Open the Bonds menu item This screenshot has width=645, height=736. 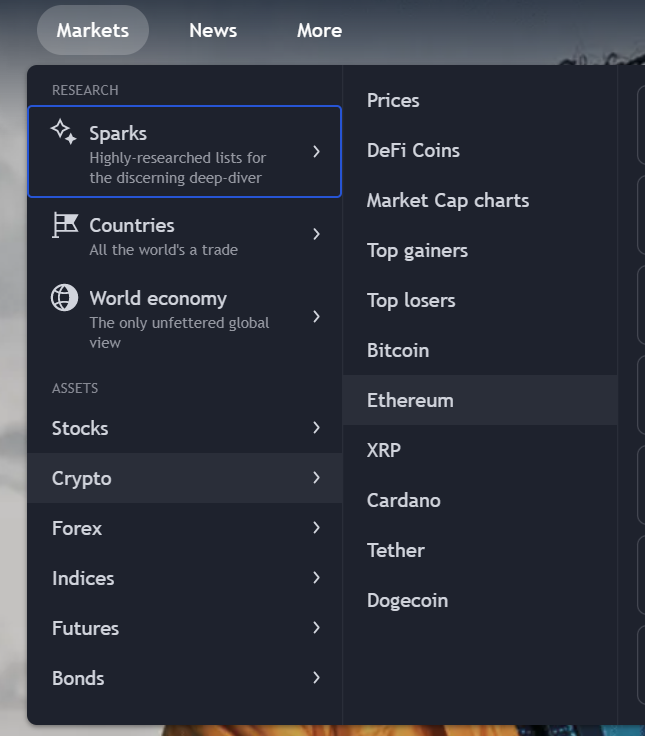[x=185, y=678]
